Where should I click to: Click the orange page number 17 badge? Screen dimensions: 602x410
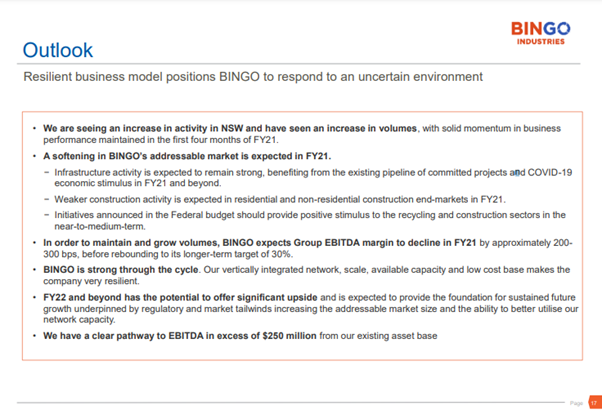pos(595,402)
